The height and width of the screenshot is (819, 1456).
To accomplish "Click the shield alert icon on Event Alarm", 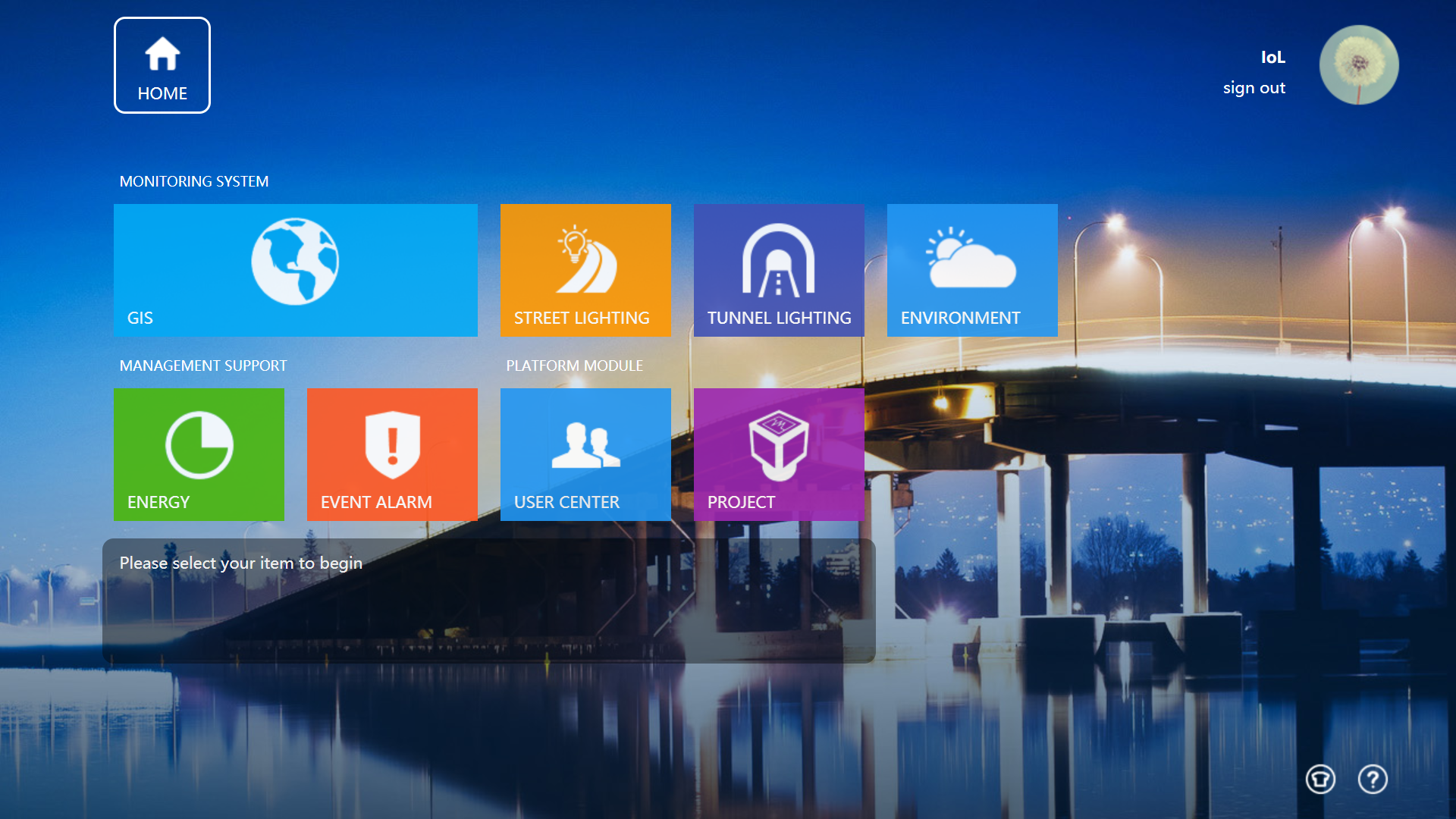I will [392, 446].
